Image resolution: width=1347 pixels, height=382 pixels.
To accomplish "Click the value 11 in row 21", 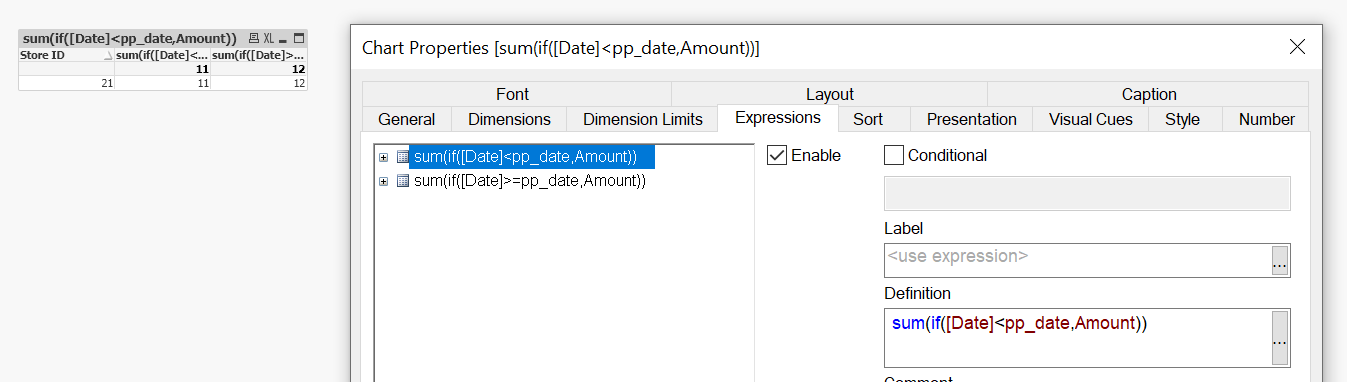I will [x=162, y=84].
